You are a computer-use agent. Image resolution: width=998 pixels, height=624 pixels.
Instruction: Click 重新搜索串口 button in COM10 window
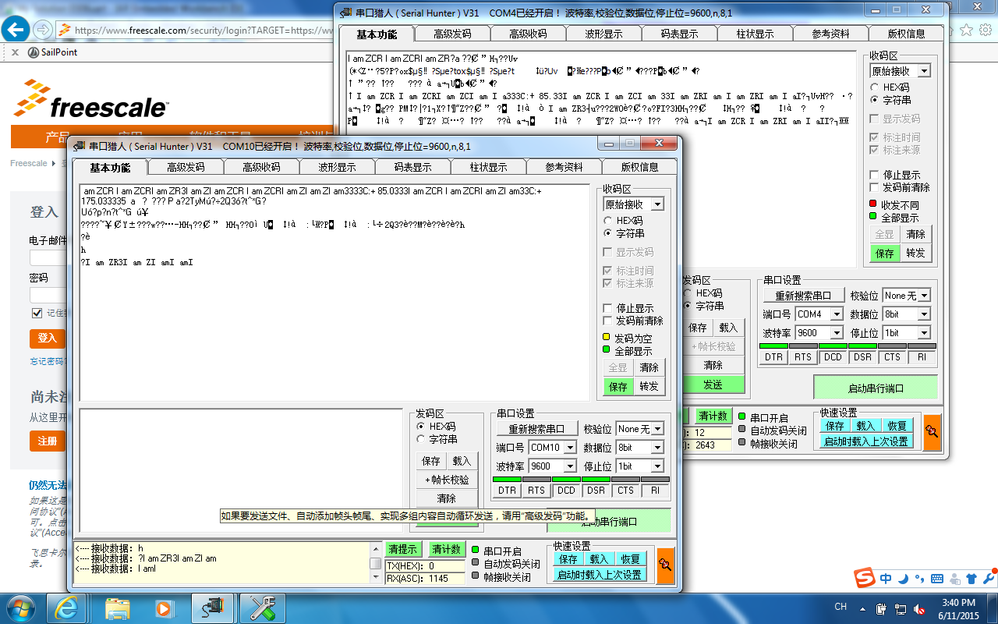click(536, 429)
